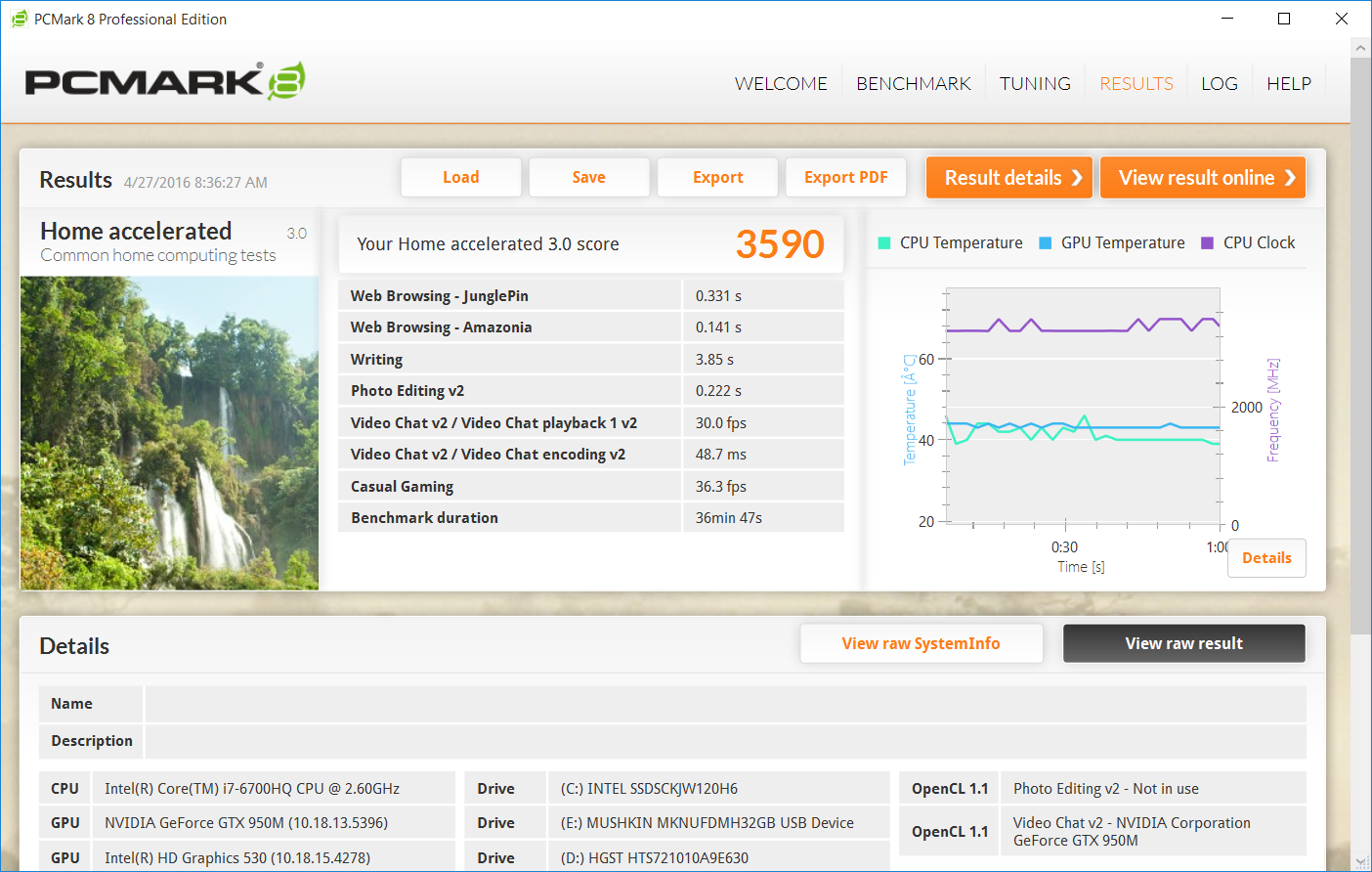Open the TUNING tab

[x=1035, y=84]
